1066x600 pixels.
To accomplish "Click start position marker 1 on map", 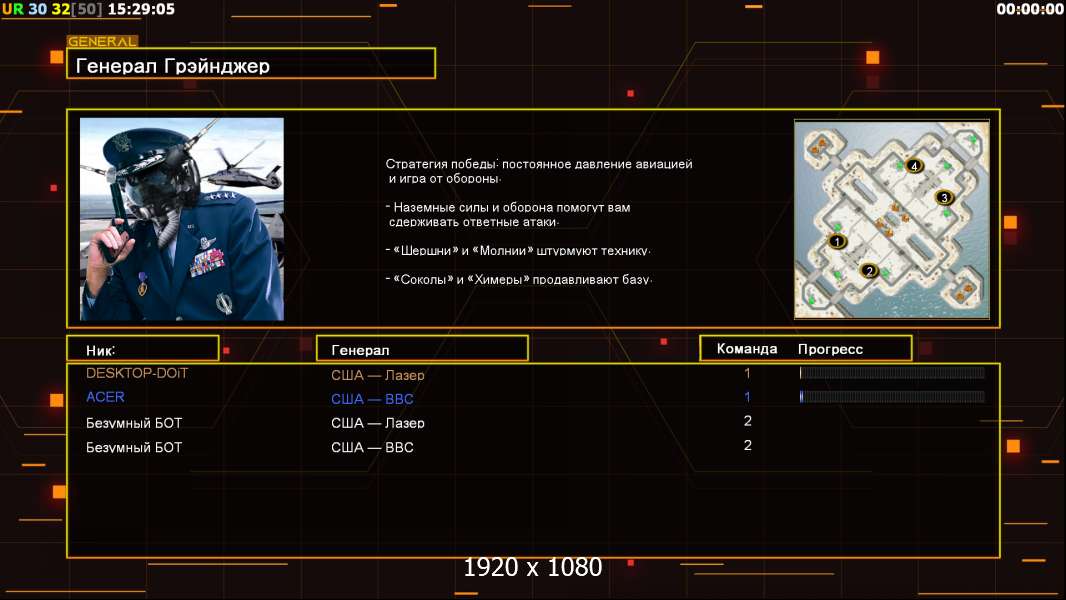I will tap(837, 241).
